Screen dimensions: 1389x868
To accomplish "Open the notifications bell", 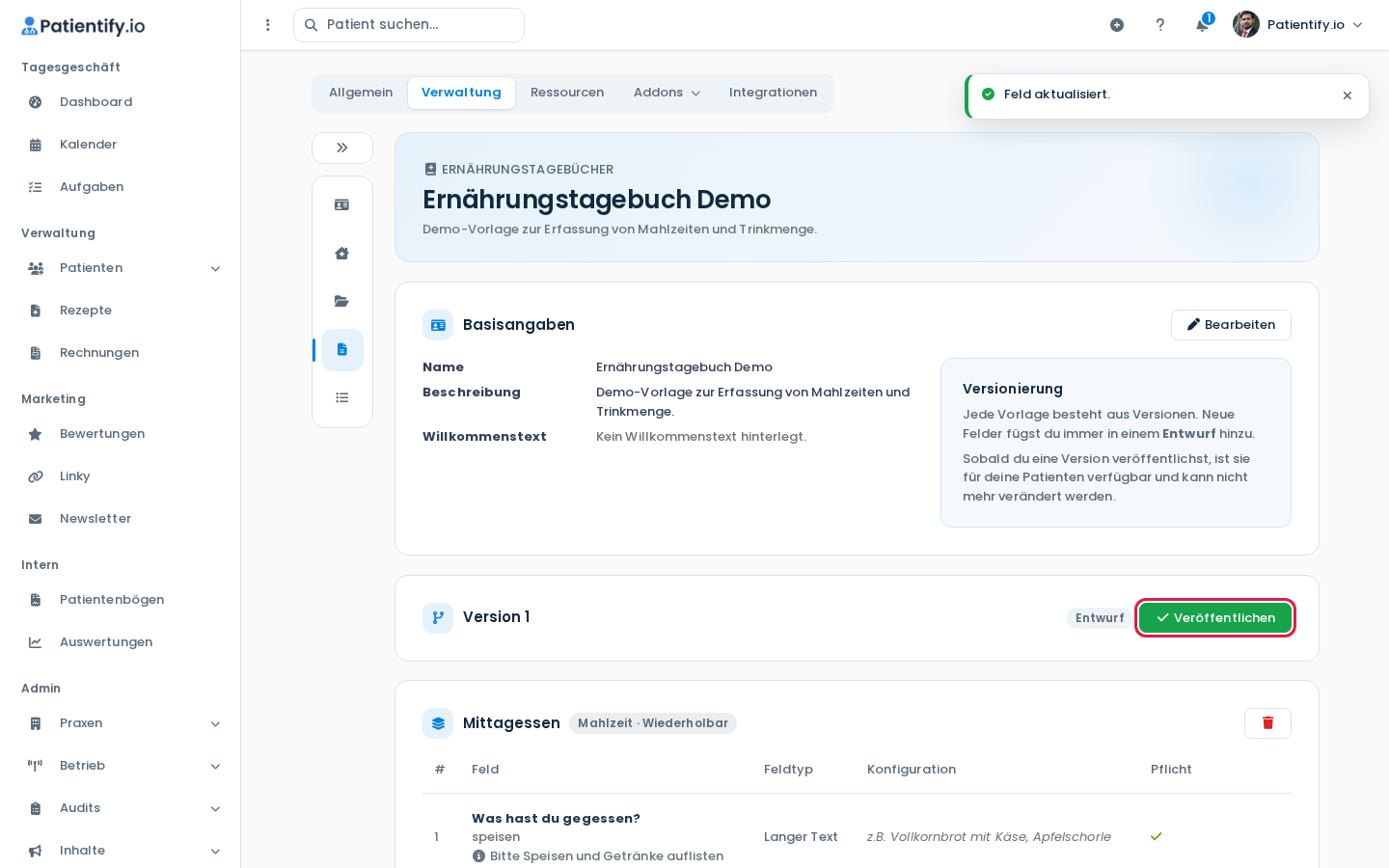I will coord(1203,25).
